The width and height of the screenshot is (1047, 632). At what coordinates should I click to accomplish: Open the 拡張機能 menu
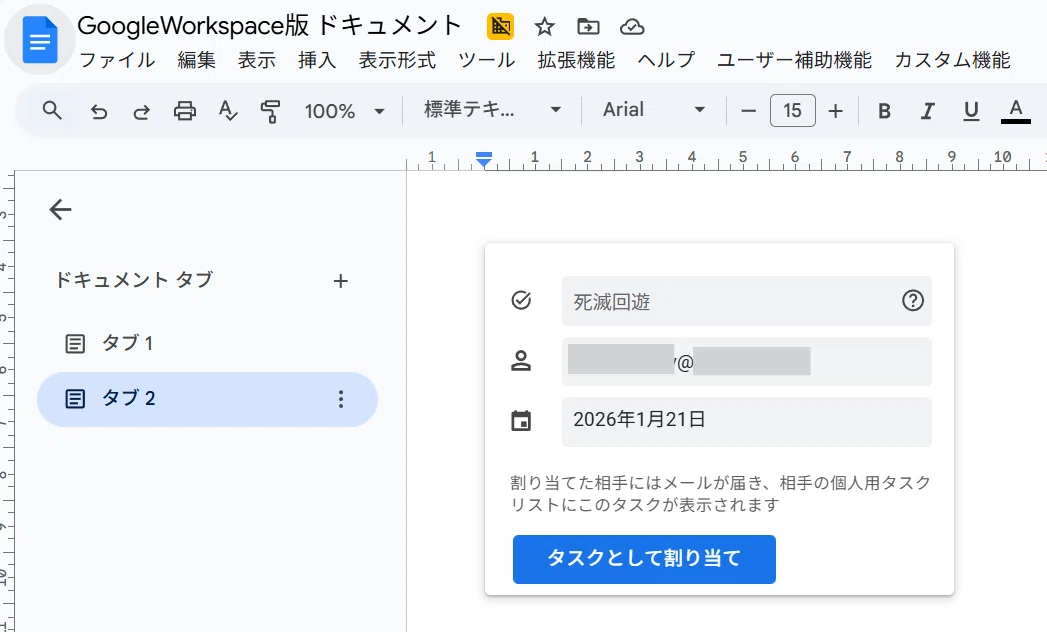coord(576,60)
